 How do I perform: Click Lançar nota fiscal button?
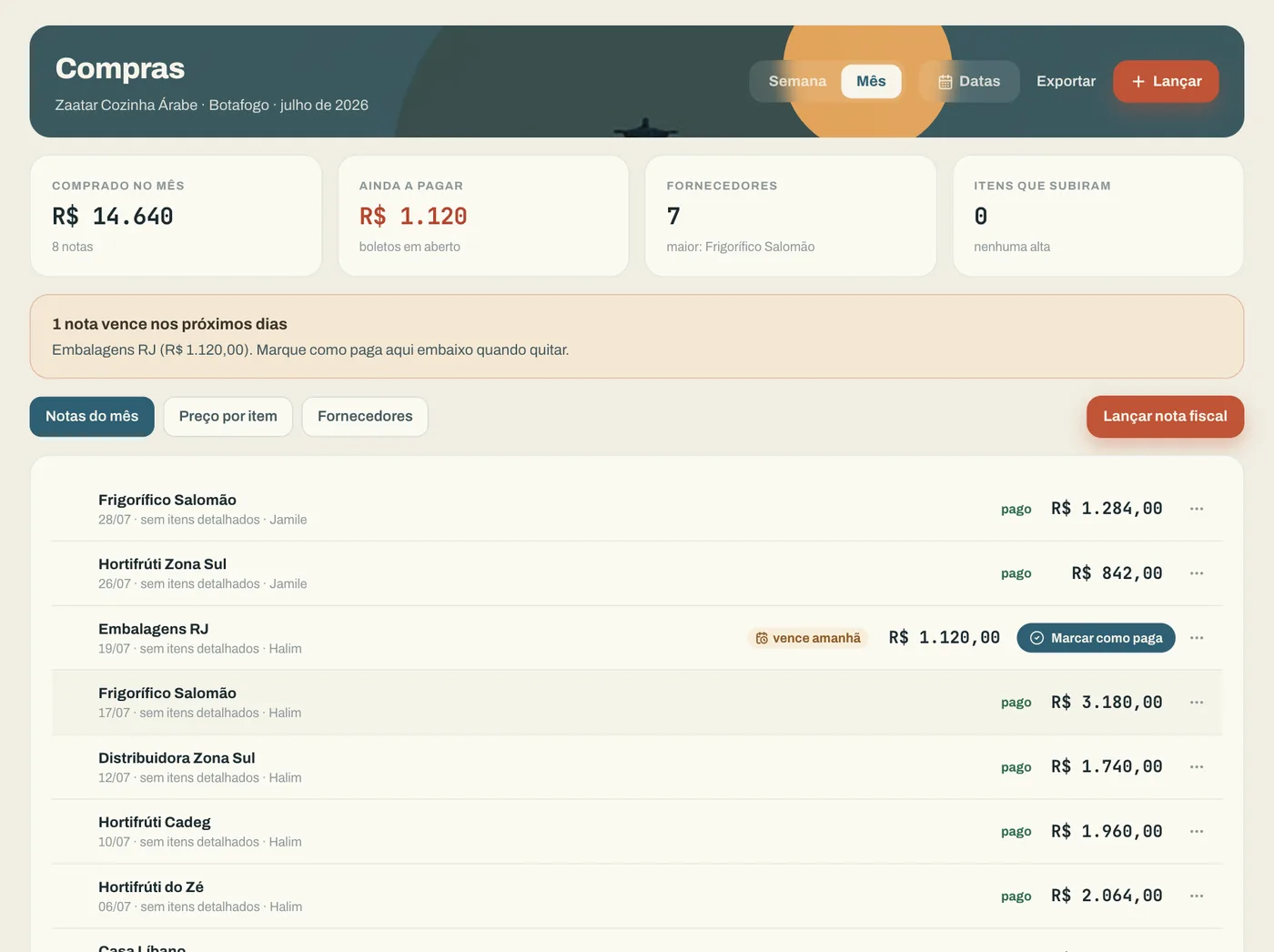coord(1165,417)
